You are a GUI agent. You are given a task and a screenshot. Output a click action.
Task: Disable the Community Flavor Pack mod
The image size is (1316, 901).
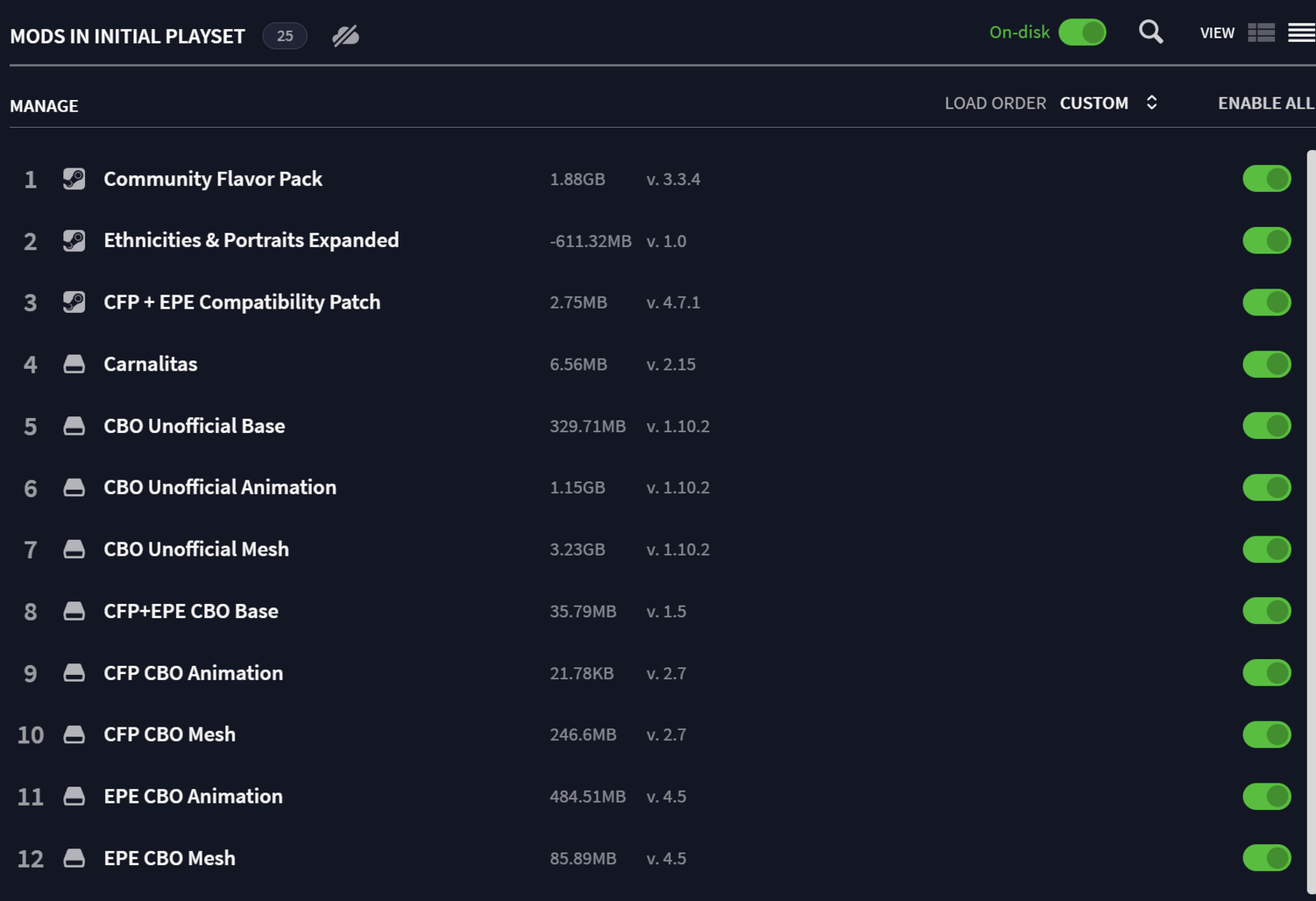[x=1267, y=179]
